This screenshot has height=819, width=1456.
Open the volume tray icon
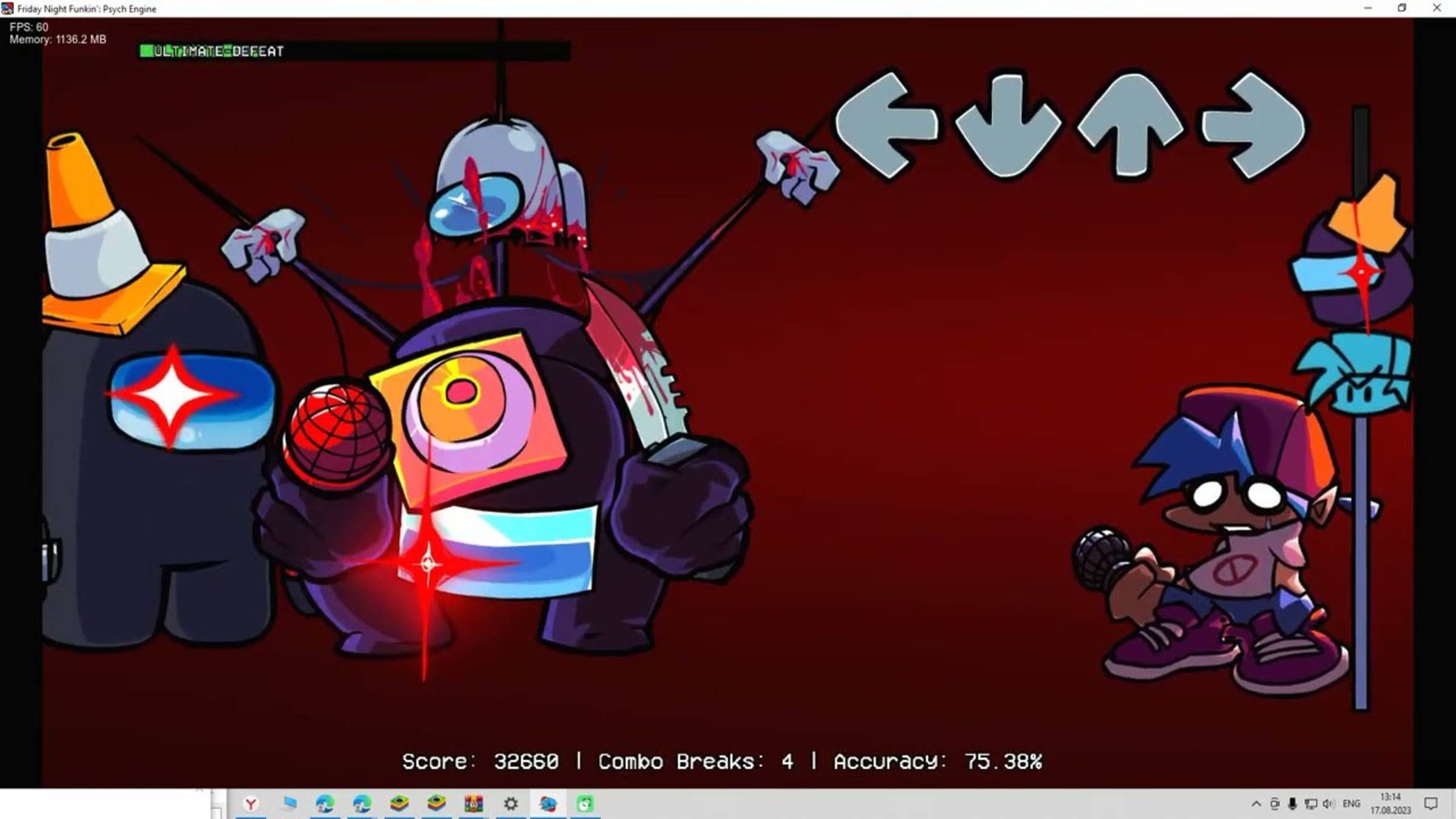1329,804
